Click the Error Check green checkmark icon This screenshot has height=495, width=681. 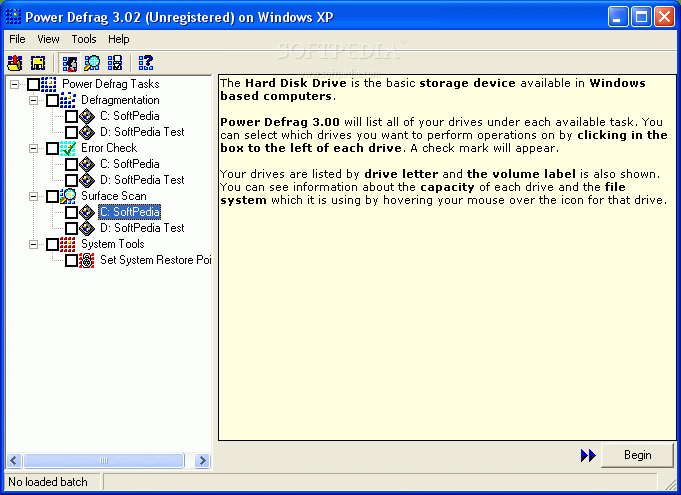pos(68,148)
